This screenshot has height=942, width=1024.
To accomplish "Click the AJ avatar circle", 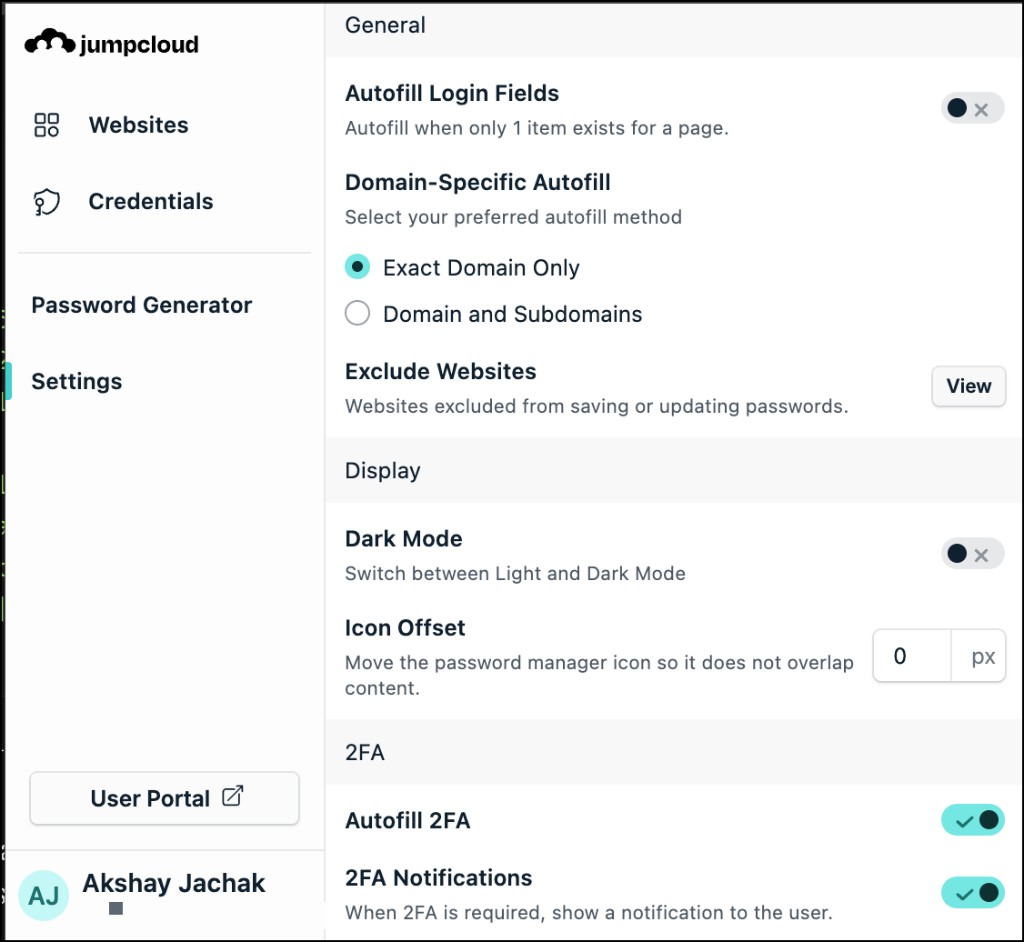I will click(44, 896).
